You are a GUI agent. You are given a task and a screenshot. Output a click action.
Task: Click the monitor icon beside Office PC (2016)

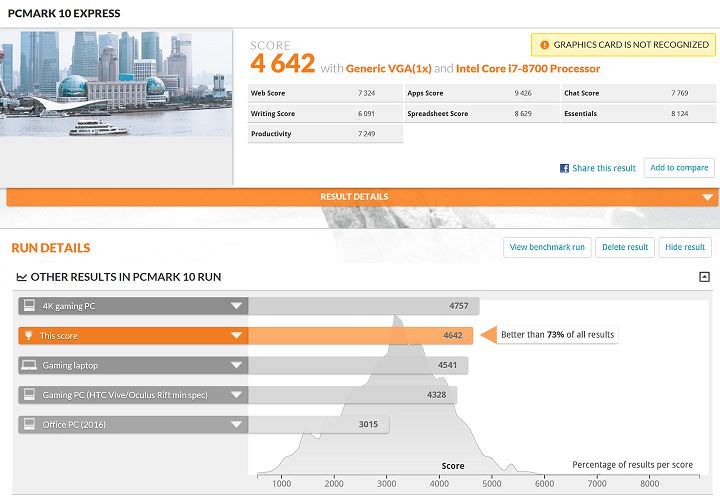click(x=29, y=424)
